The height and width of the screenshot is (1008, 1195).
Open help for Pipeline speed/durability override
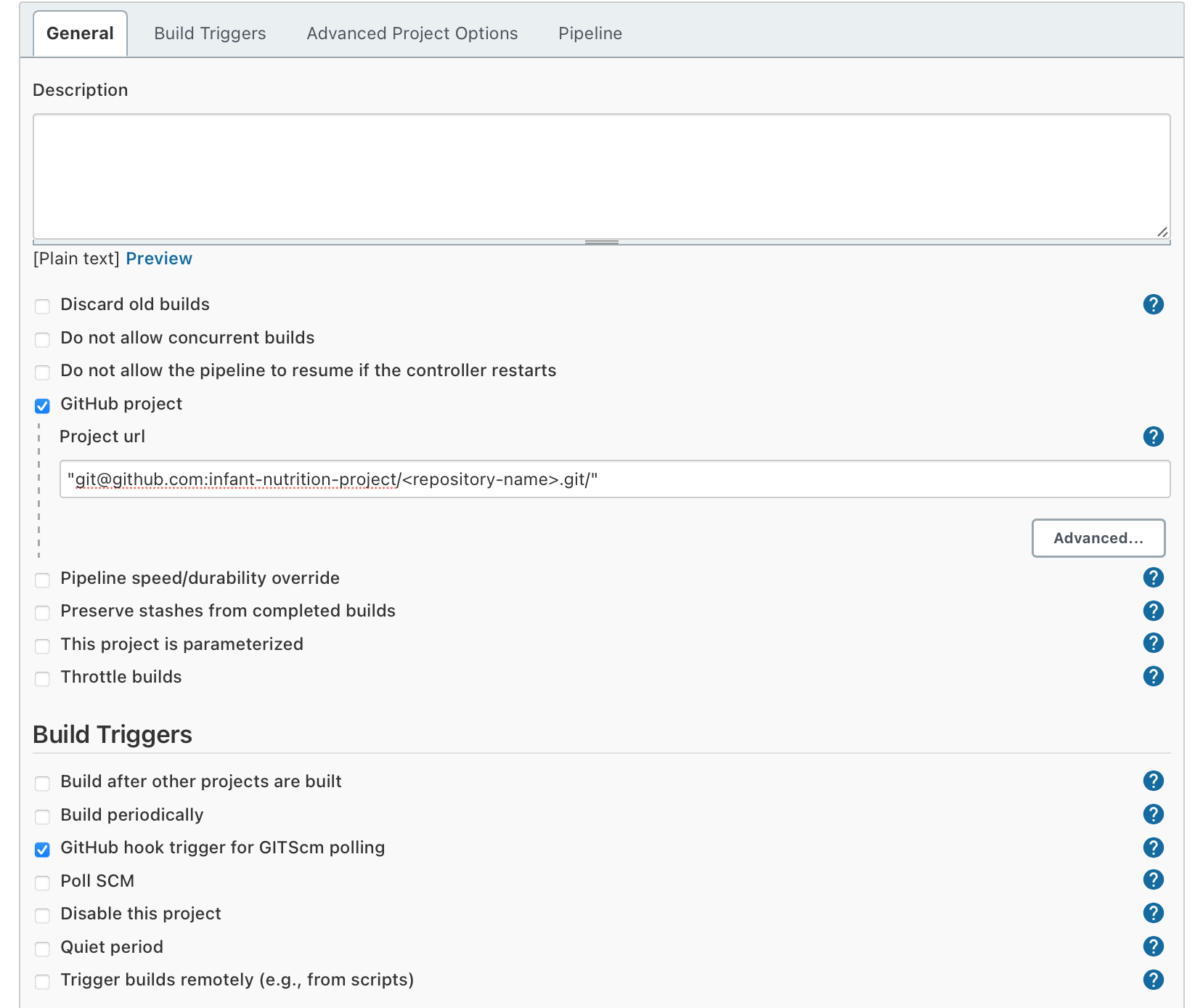(1153, 577)
